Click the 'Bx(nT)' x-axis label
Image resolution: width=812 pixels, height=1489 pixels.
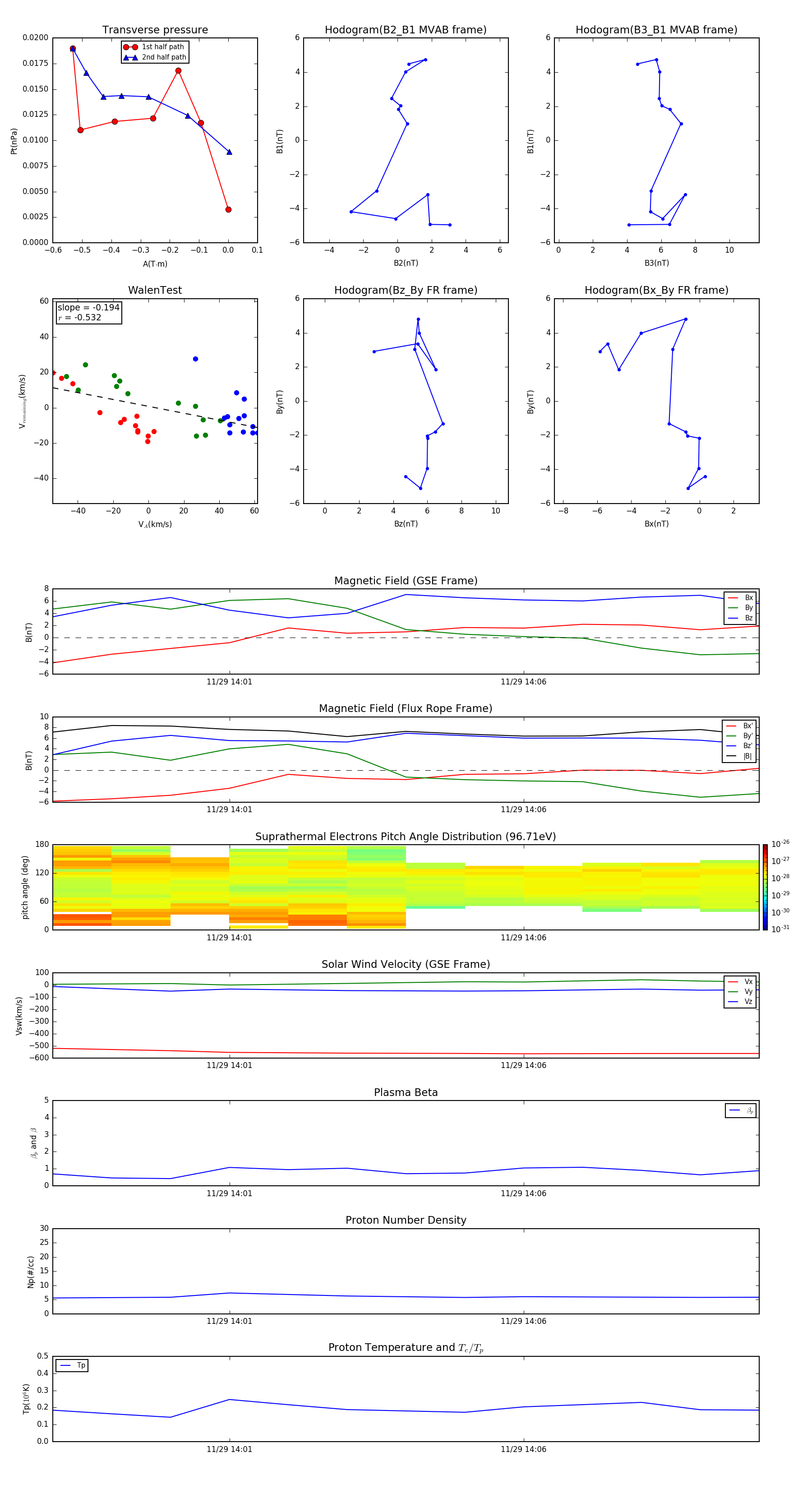click(x=656, y=524)
